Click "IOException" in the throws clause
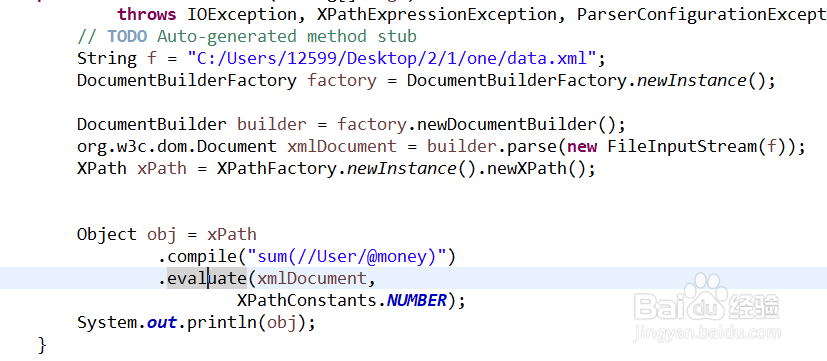This screenshot has width=827, height=361. point(242,14)
